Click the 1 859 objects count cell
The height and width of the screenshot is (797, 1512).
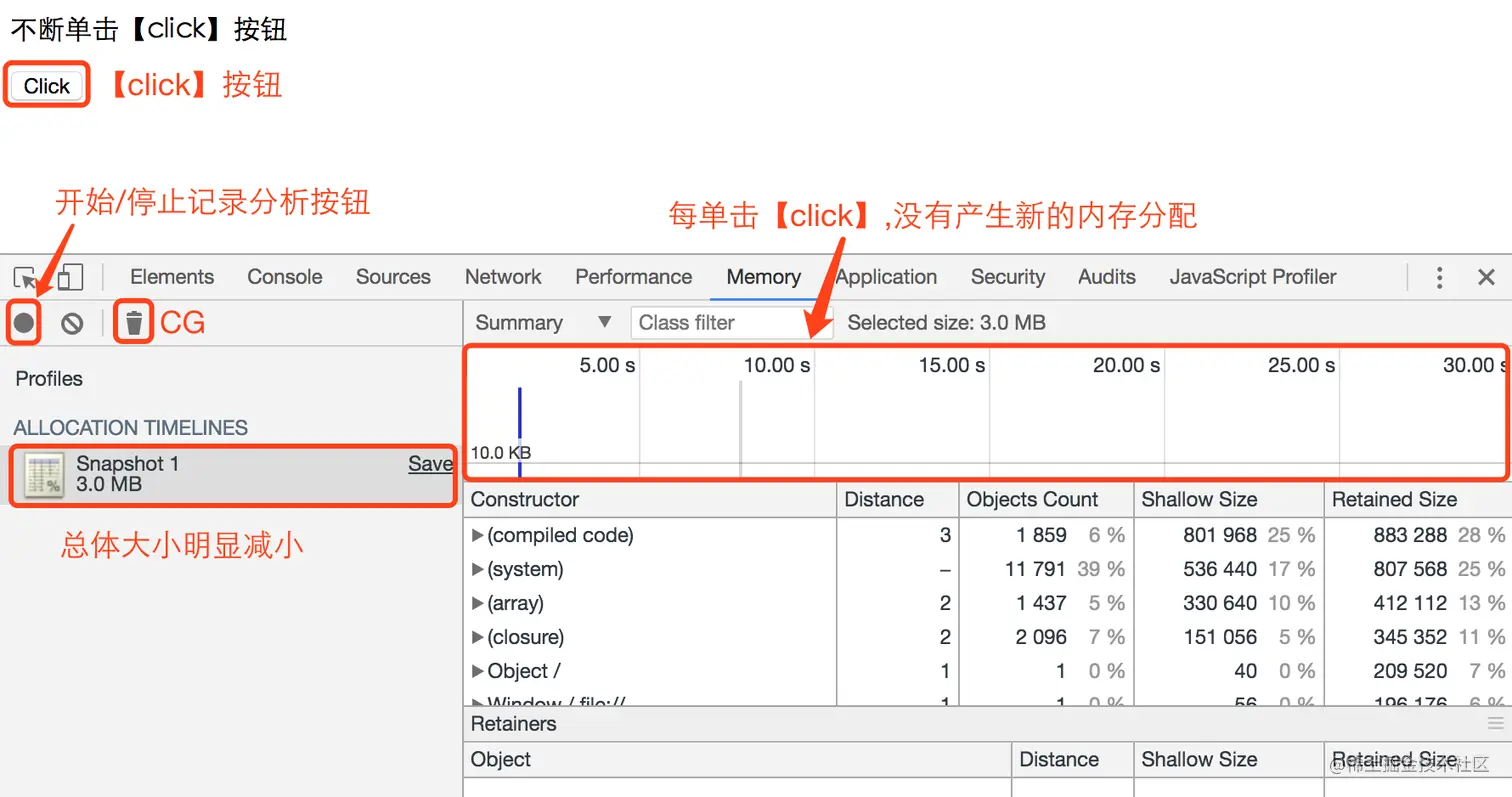1041,536
